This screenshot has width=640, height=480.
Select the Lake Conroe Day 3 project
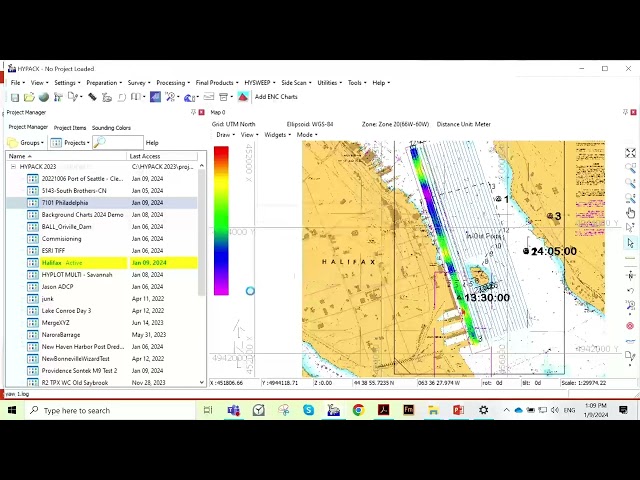tap(102, 311)
